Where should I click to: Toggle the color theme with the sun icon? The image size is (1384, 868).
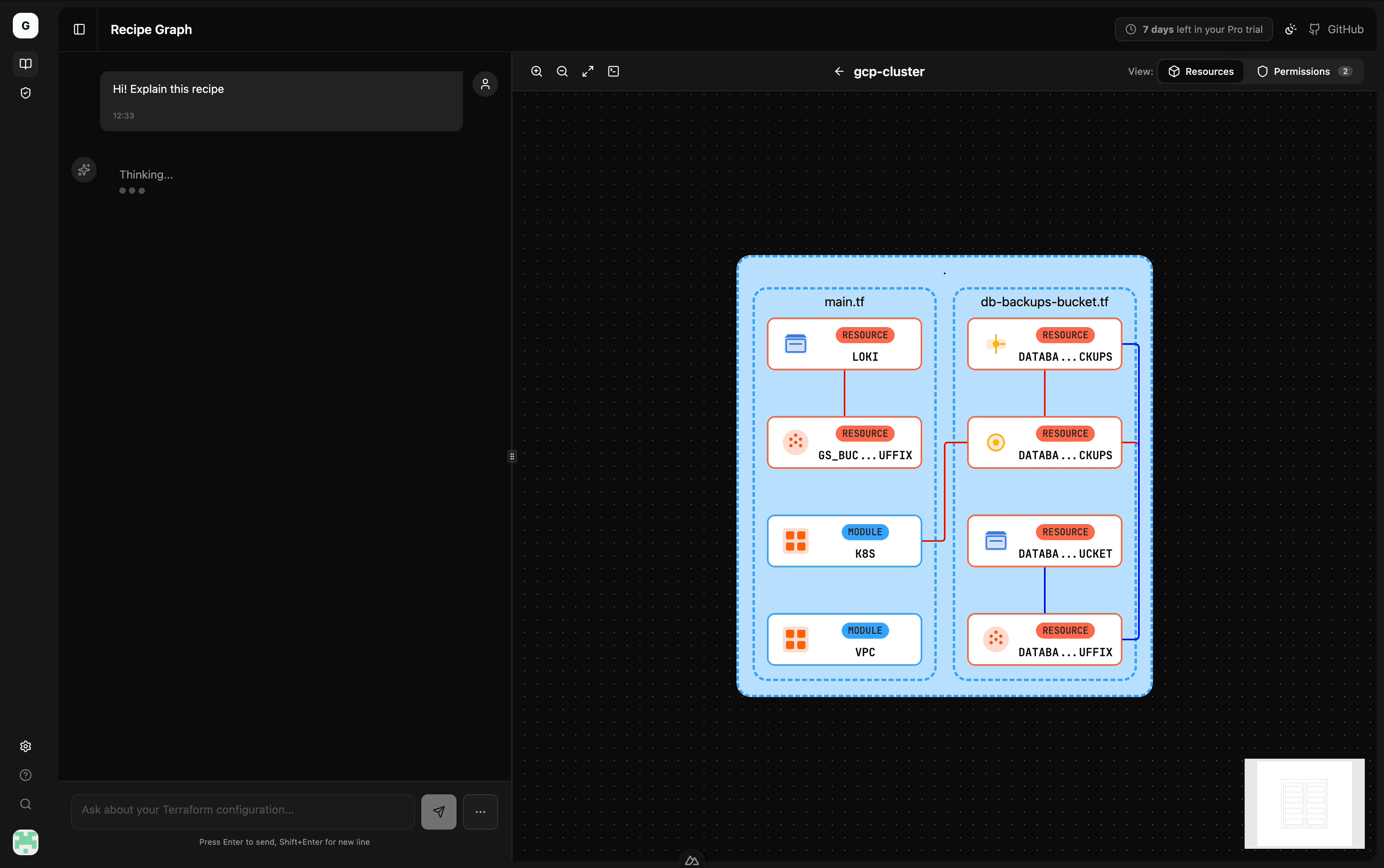click(1290, 29)
